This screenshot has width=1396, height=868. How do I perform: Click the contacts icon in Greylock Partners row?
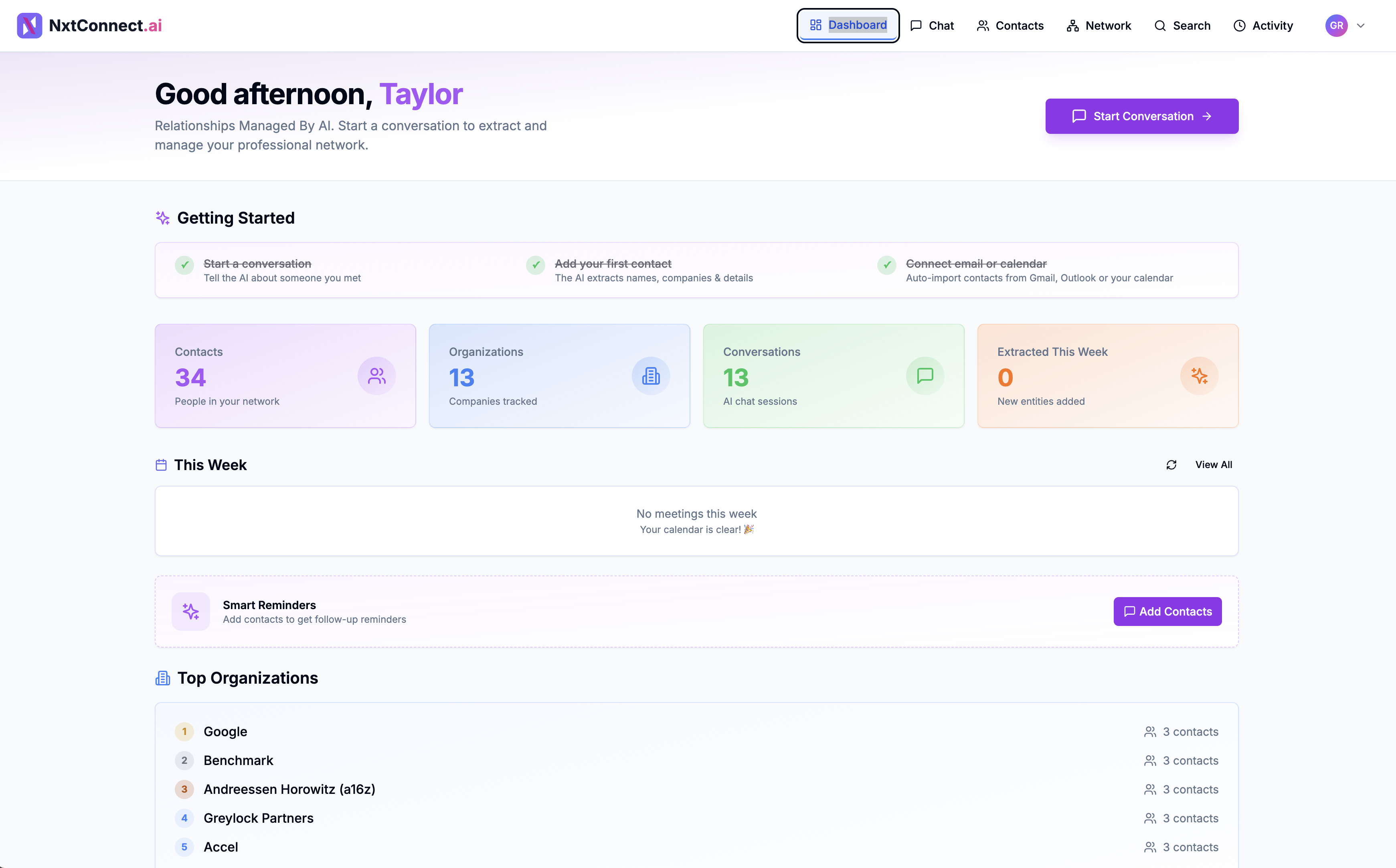[1150, 818]
